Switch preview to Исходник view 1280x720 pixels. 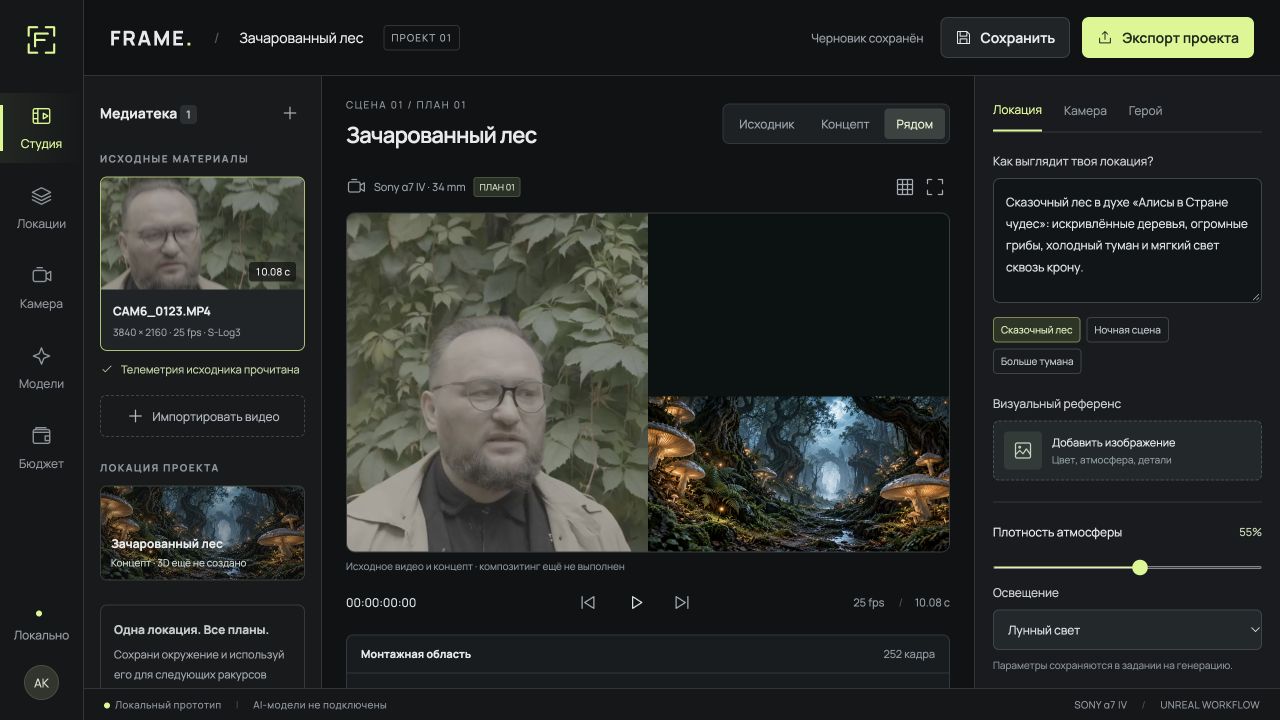point(766,124)
